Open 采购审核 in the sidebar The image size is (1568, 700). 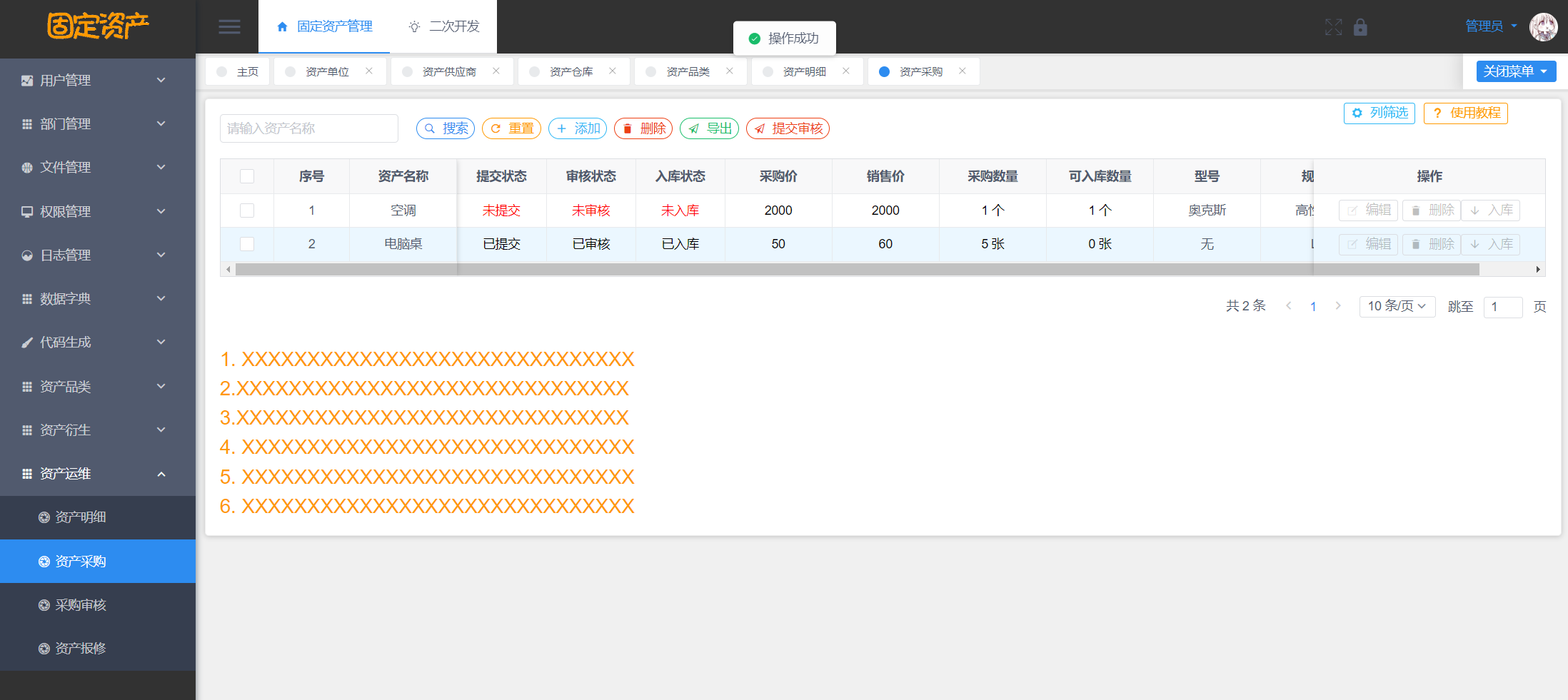tap(81, 605)
